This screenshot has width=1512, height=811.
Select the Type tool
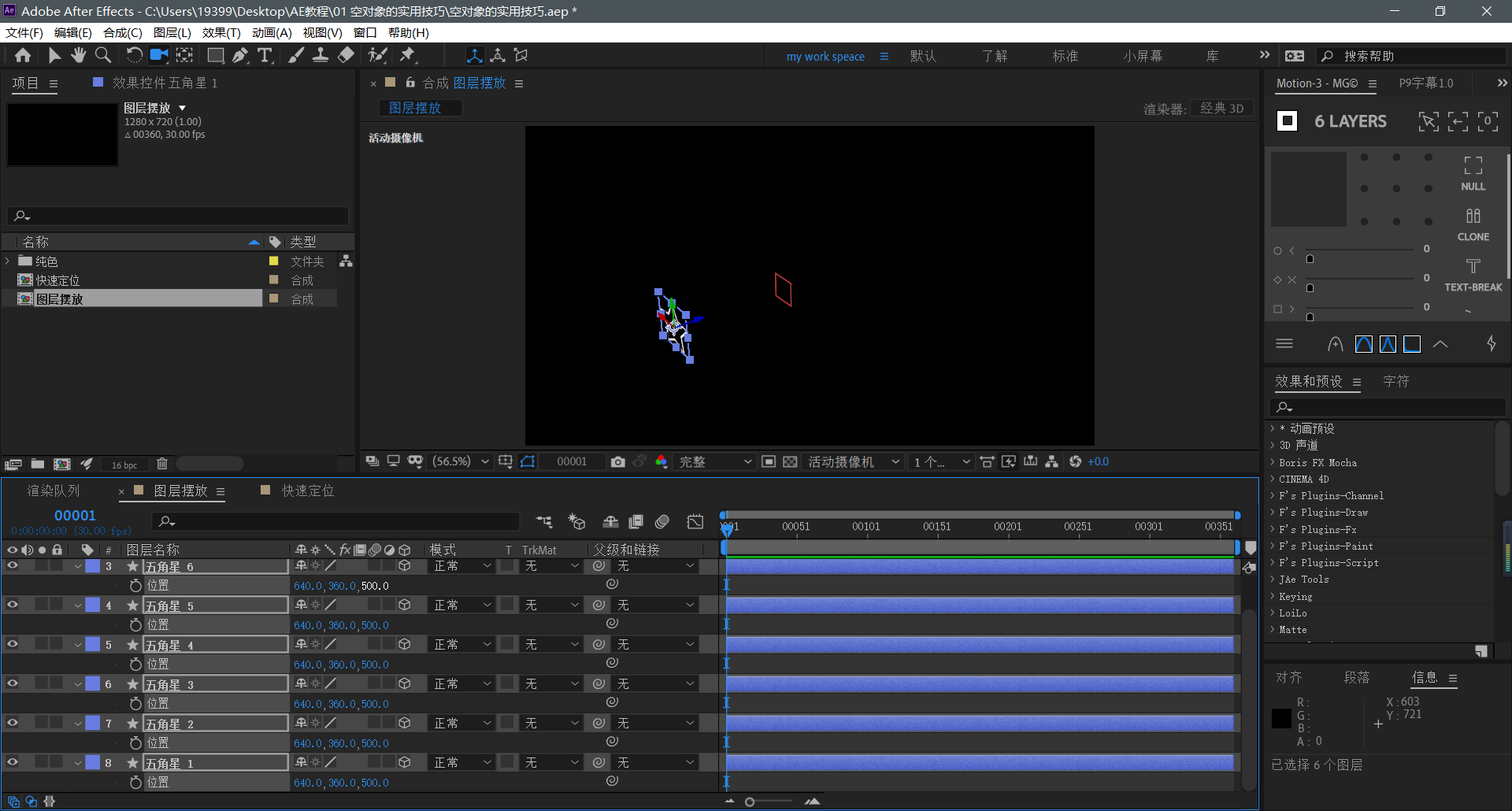(265, 55)
